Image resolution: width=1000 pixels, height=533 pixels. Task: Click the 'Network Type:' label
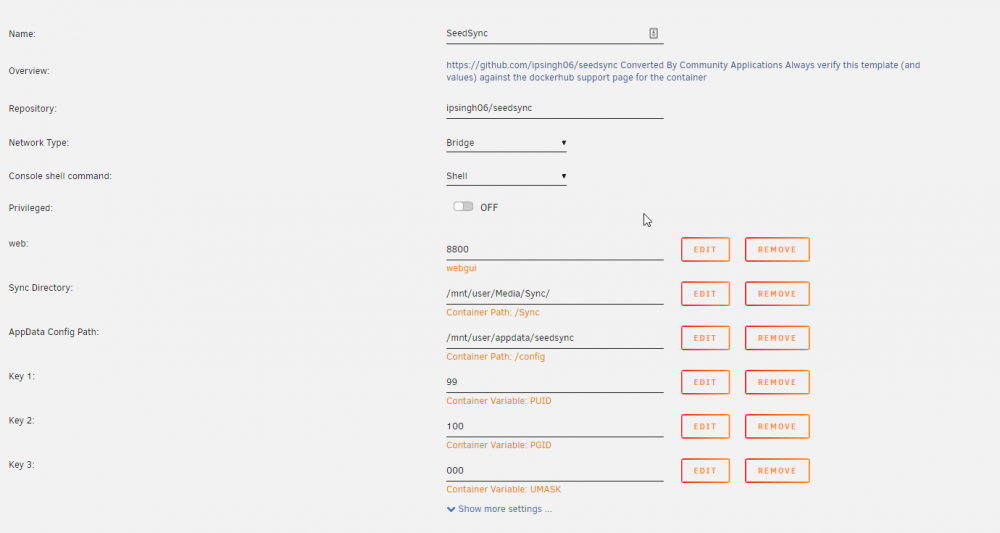point(38,143)
